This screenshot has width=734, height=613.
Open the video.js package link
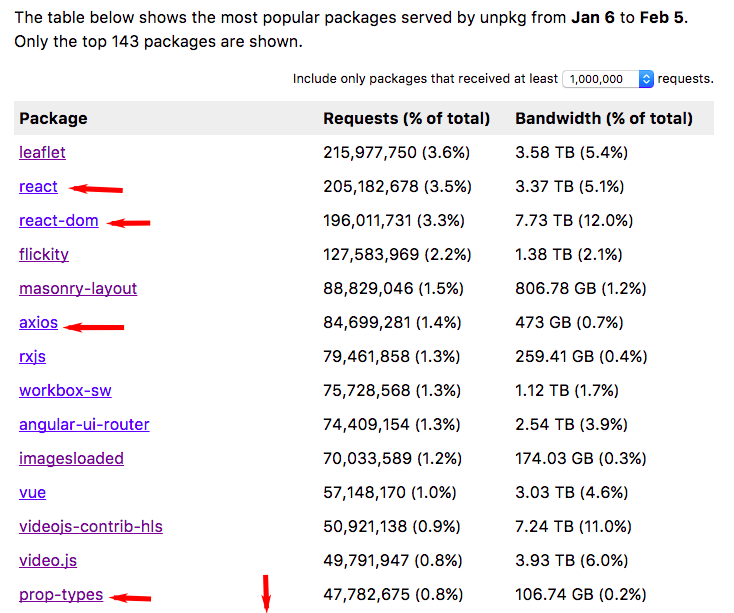(48, 561)
